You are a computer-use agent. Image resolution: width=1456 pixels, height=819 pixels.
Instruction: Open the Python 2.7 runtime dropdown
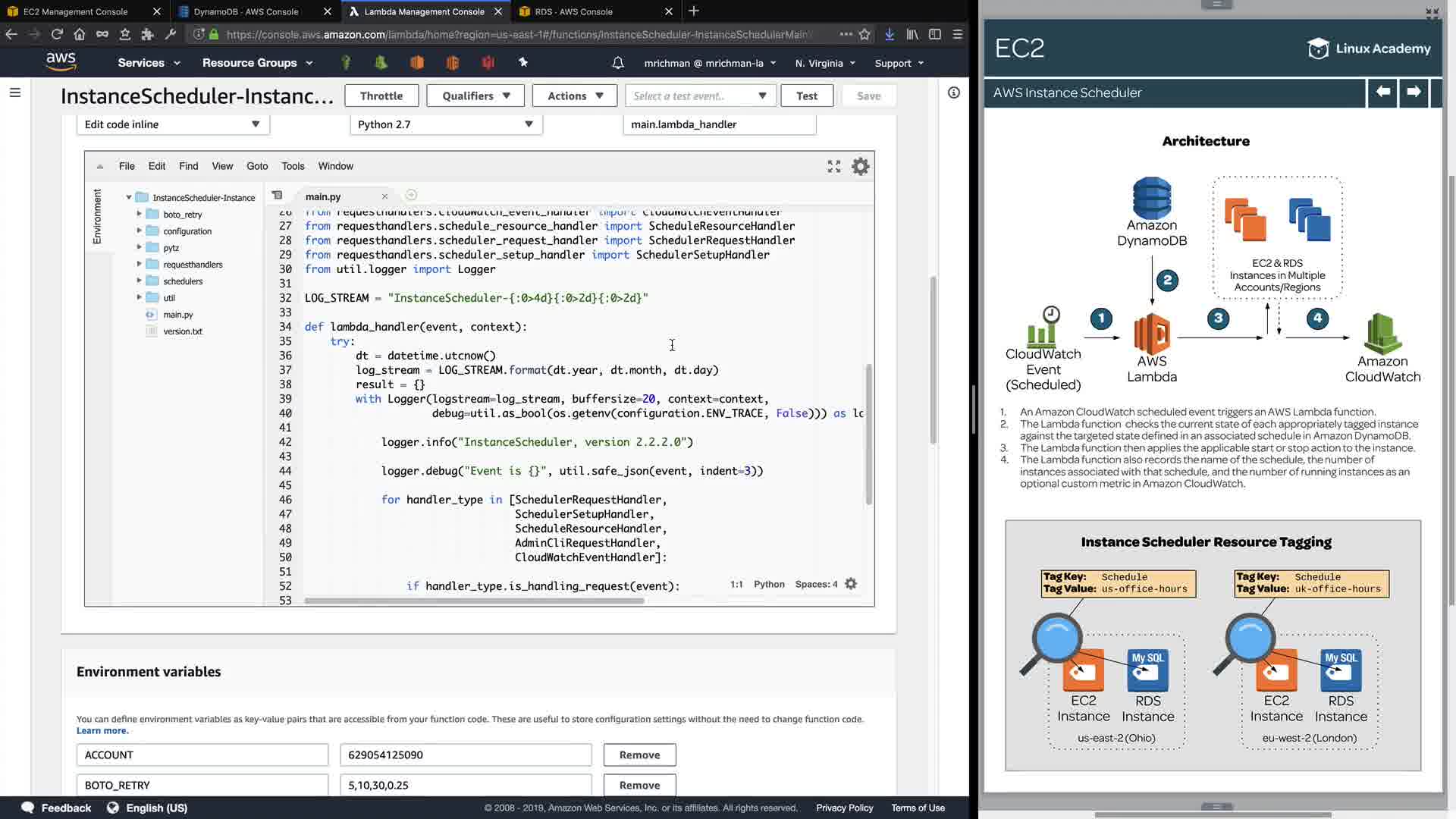(446, 124)
